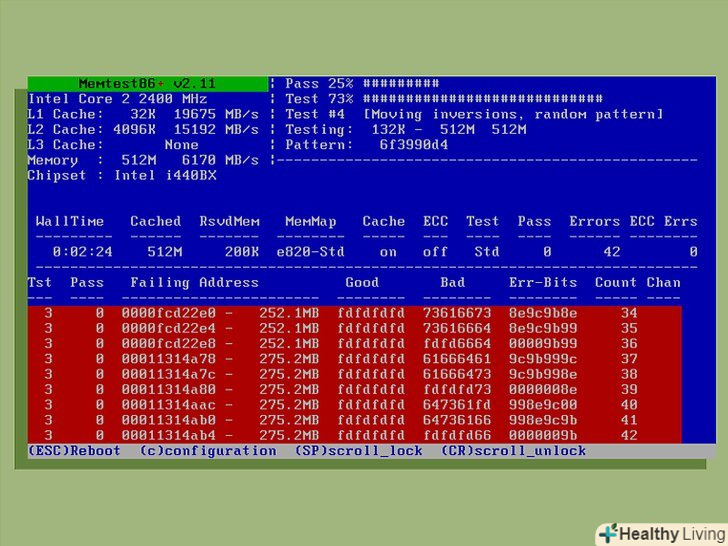Select the L2 Cache 4096K 15192 MB/s line
This screenshot has width=728, height=546.
(x=143, y=130)
